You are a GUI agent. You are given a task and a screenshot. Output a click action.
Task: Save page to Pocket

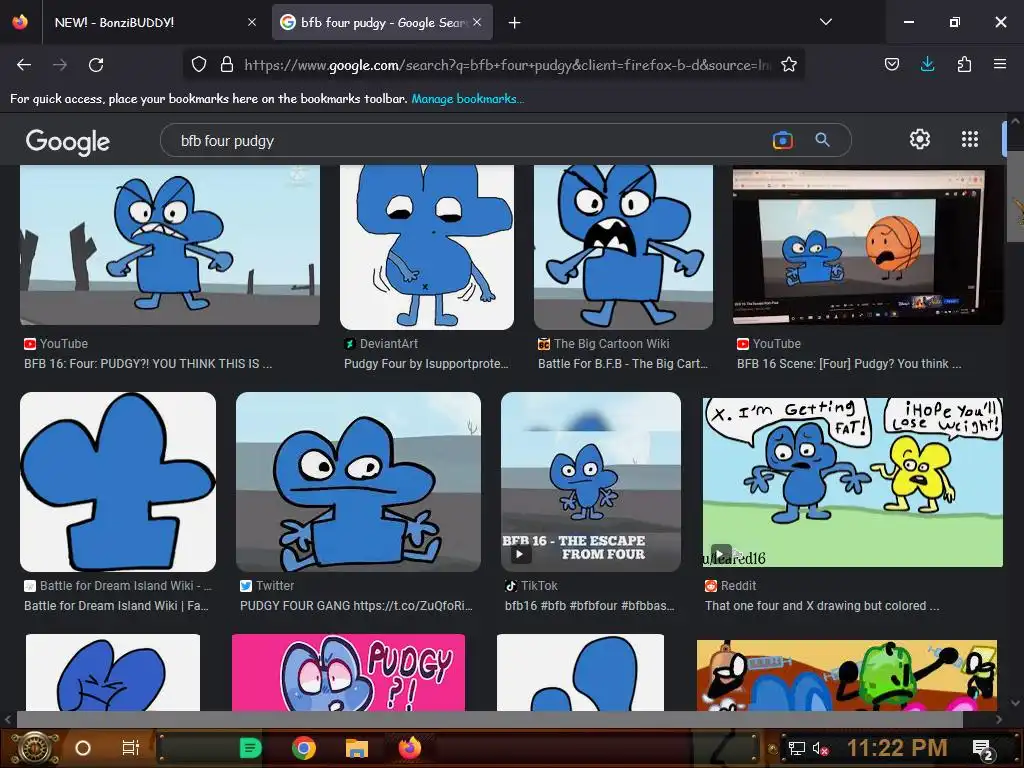coord(891,65)
